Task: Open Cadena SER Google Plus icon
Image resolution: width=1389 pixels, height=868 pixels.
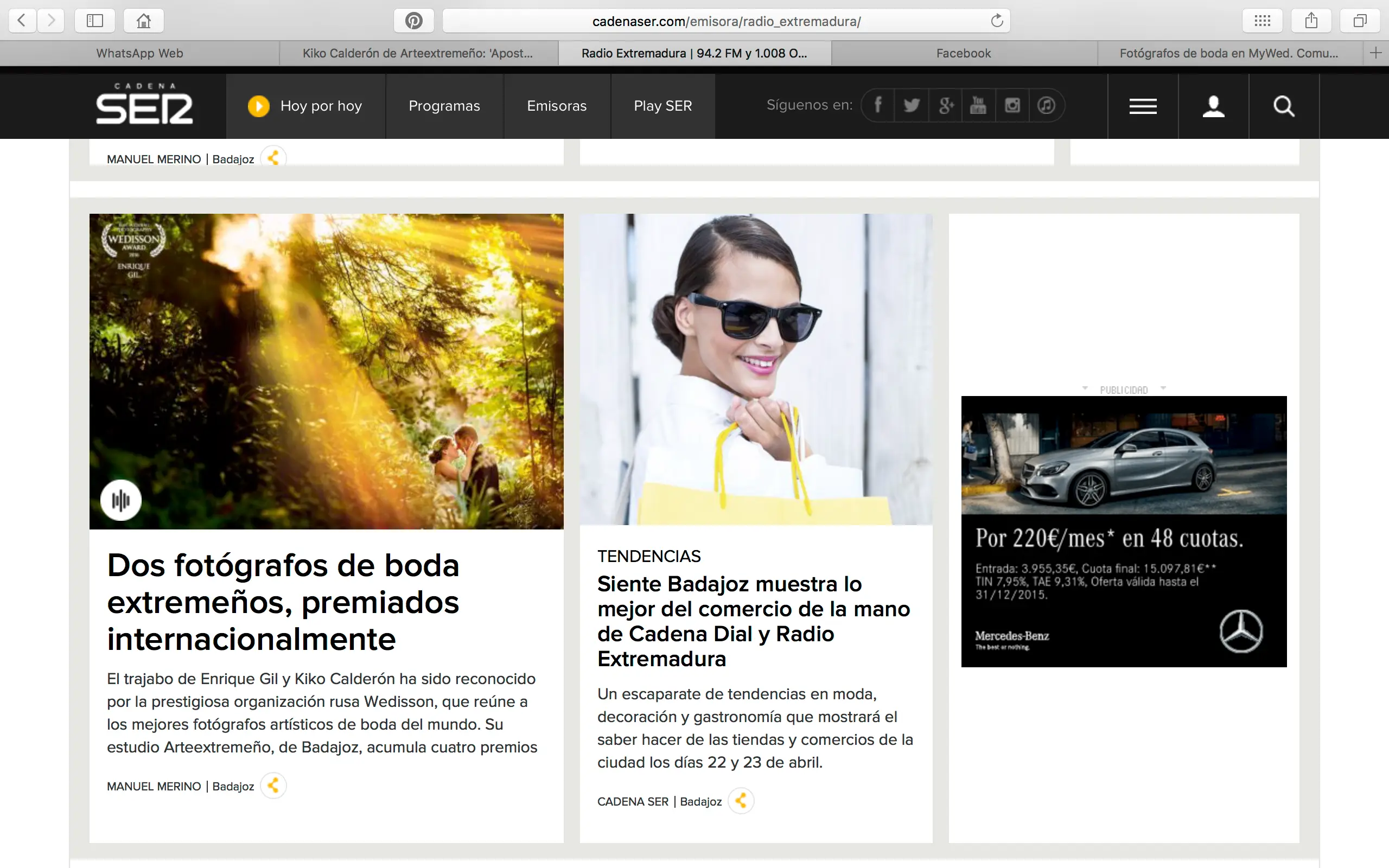Action: (x=945, y=106)
